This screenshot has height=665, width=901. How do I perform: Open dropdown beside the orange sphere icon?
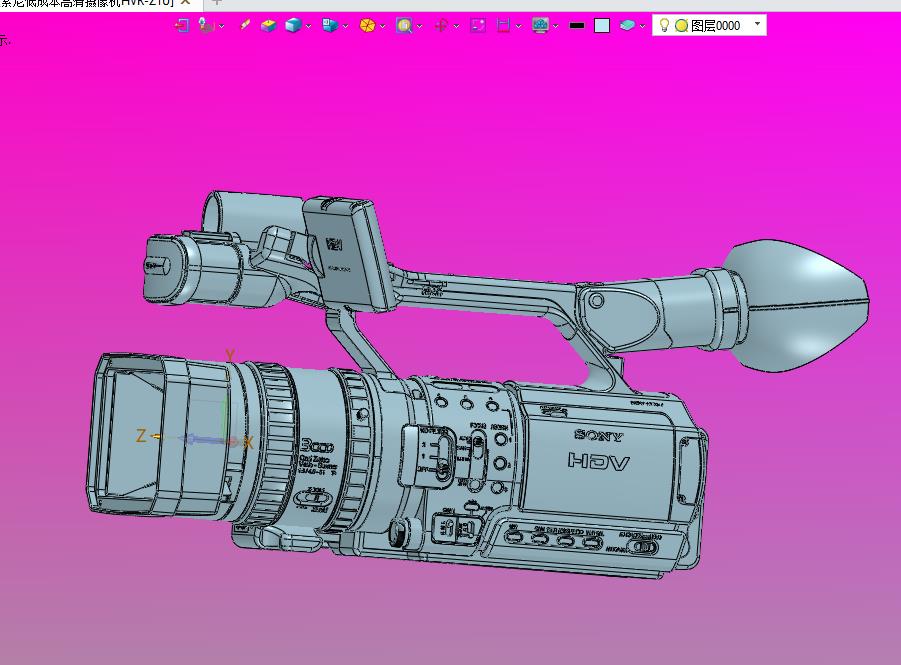coord(383,26)
